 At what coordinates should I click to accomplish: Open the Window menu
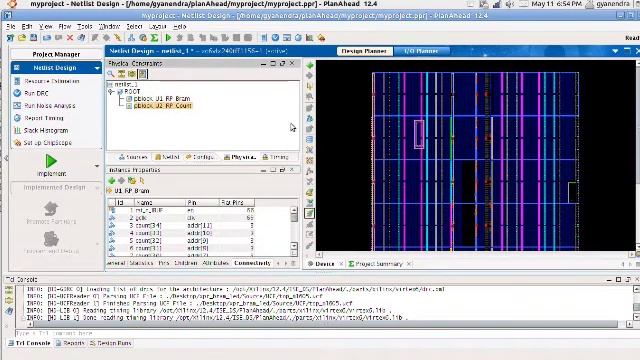click(x=109, y=26)
